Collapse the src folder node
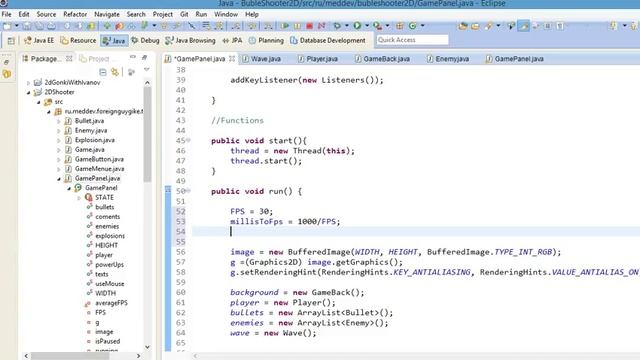Image resolution: width=640 pixels, height=360 pixels. click(39, 102)
